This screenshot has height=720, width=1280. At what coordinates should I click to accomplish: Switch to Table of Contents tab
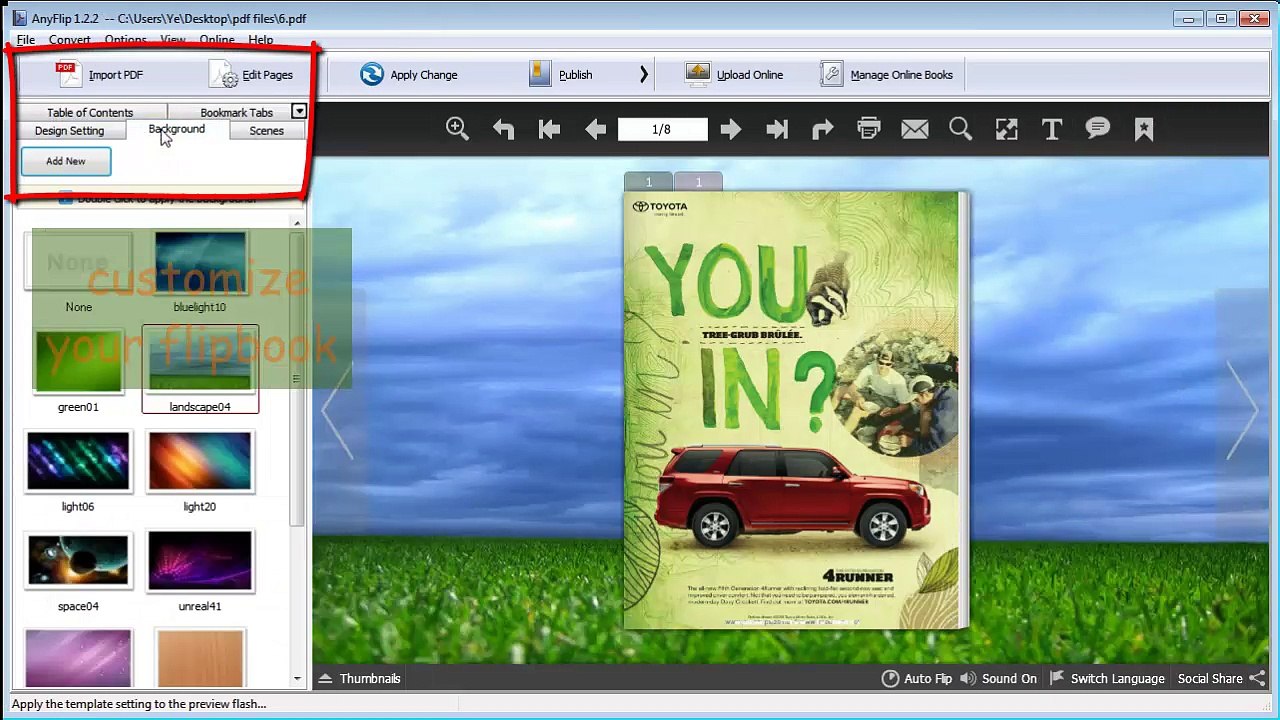pos(90,112)
